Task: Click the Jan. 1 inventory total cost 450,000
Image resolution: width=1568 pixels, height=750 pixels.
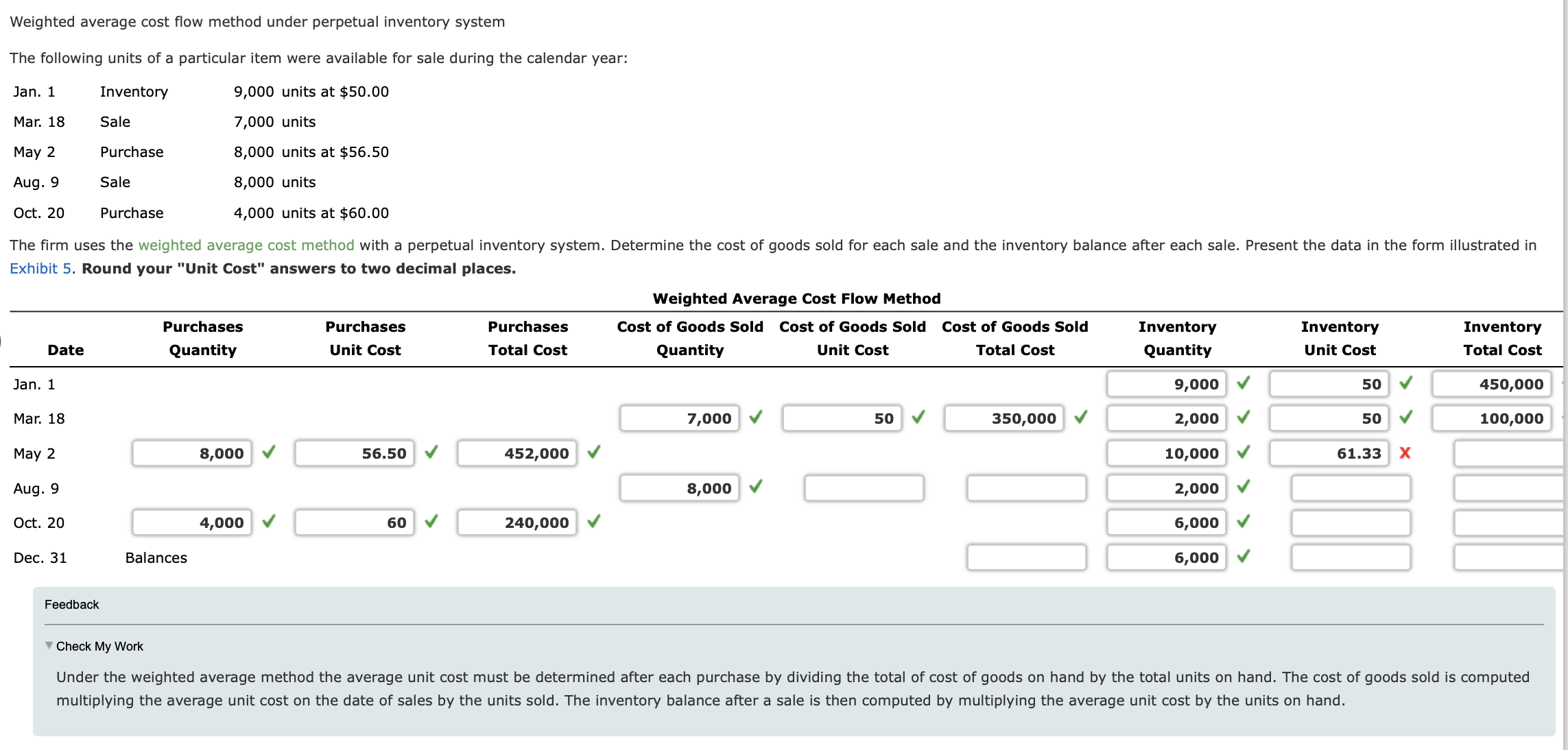Action: pos(1491,384)
